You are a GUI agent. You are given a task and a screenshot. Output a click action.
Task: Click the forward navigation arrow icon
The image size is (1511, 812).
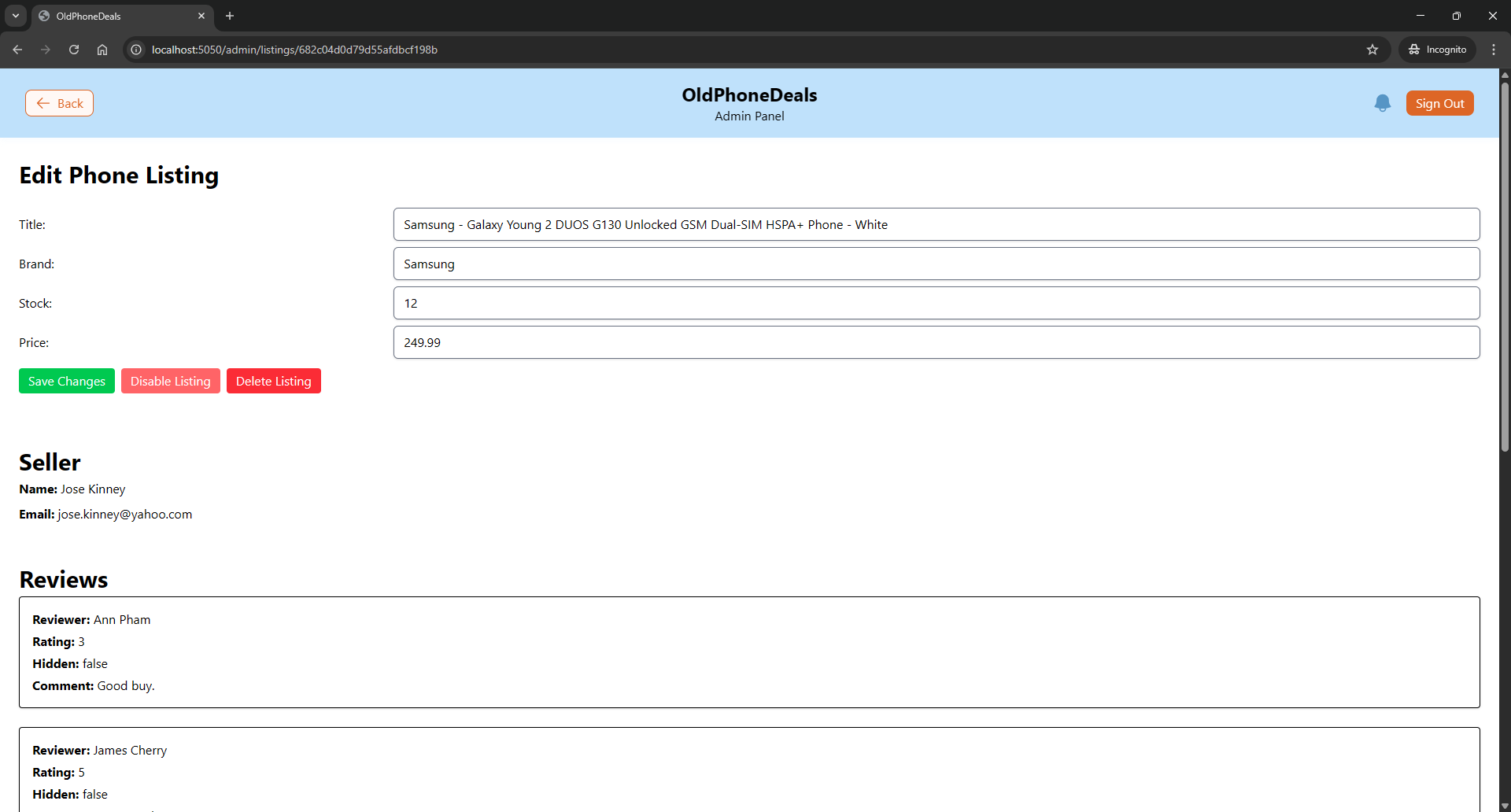[45, 50]
